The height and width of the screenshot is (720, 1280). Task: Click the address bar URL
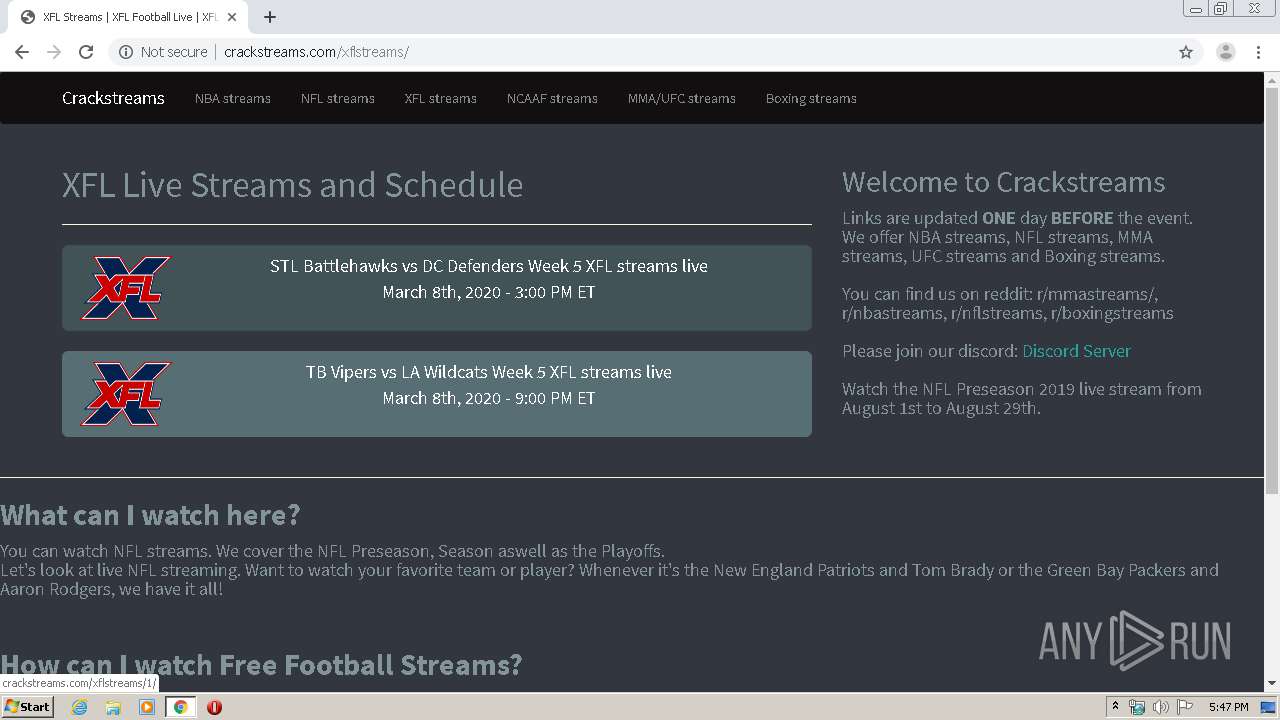316,52
